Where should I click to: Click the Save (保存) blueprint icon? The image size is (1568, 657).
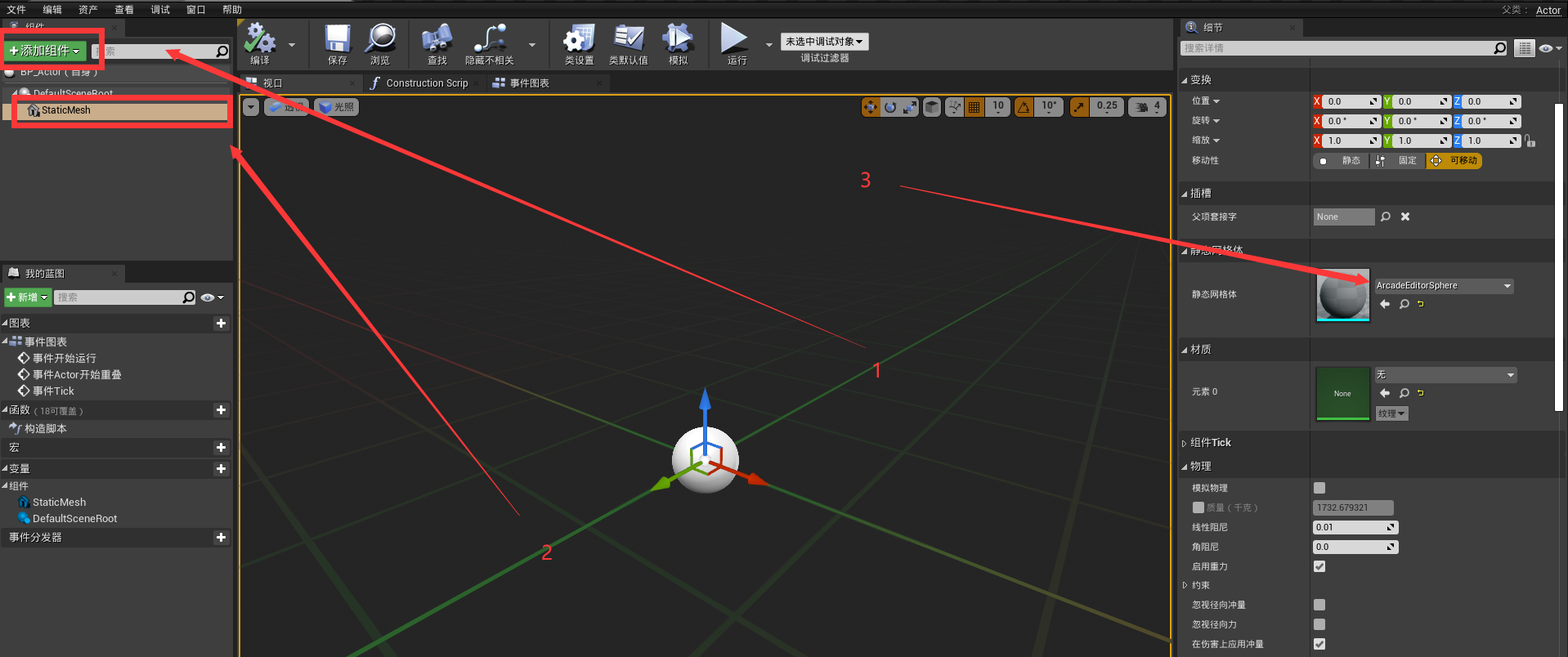tap(337, 40)
